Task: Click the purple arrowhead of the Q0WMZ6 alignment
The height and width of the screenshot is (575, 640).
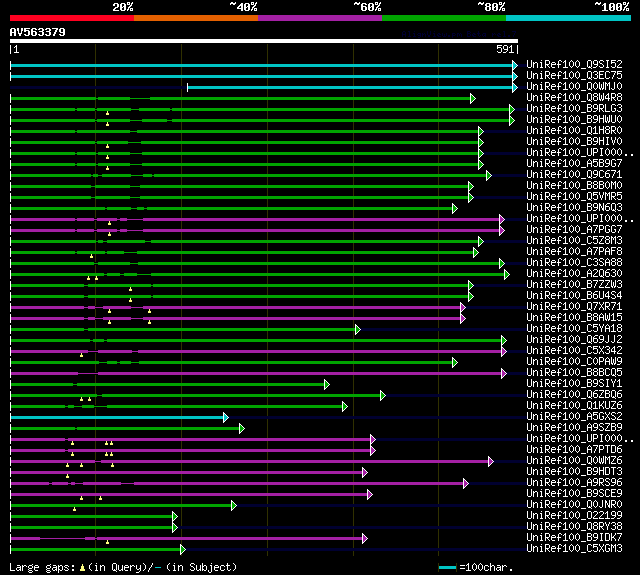Action: click(491, 462)
